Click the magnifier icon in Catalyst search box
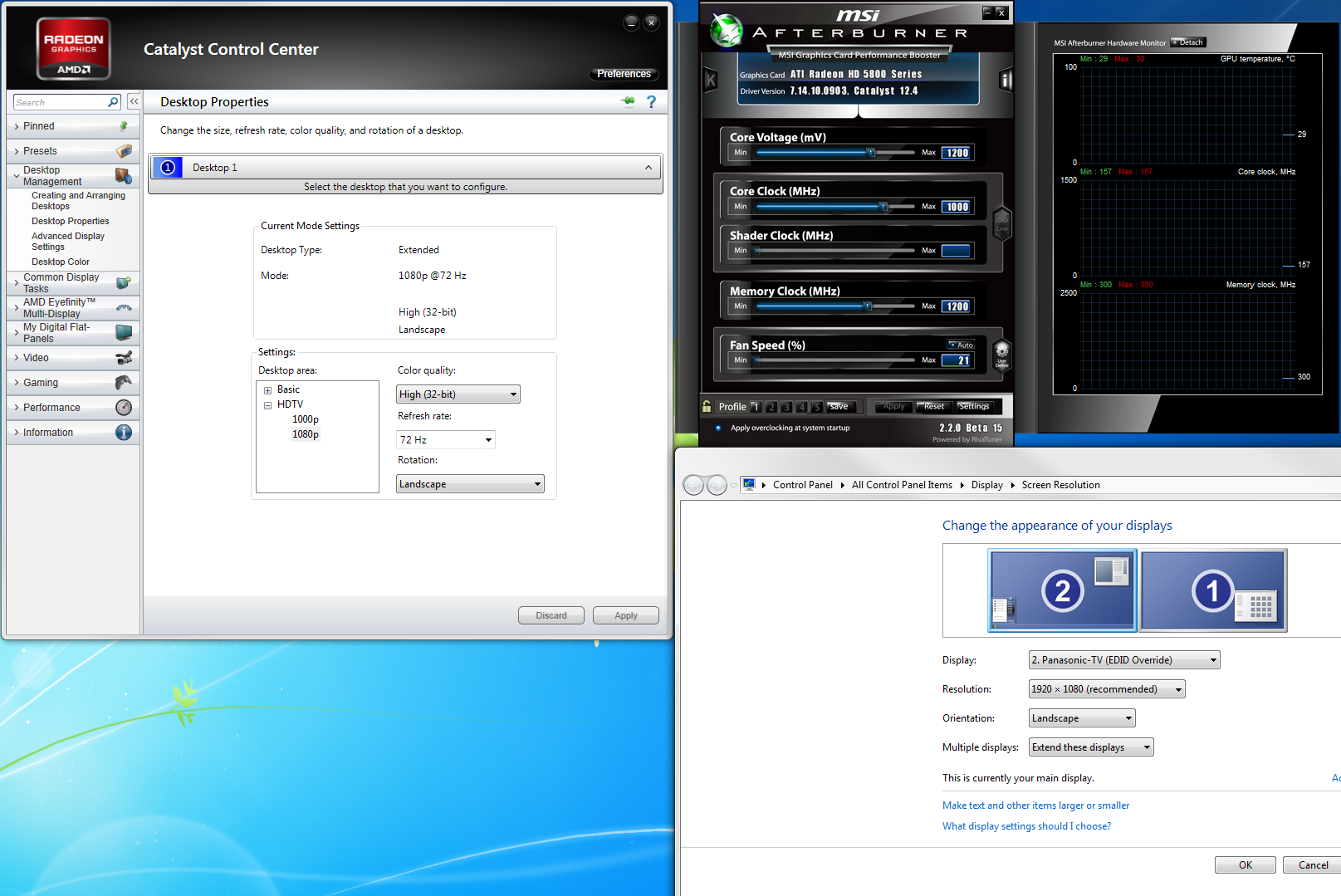This screenshot has height=896, width=1341. pos(113,102)
